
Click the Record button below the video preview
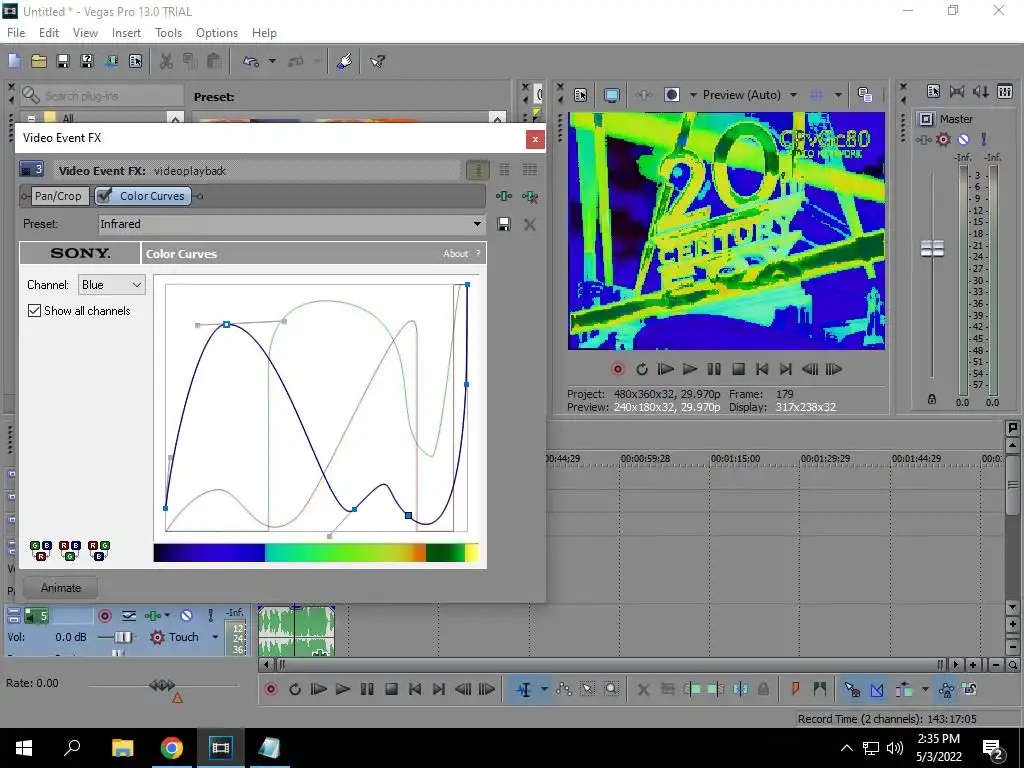[x=617, y=370]
